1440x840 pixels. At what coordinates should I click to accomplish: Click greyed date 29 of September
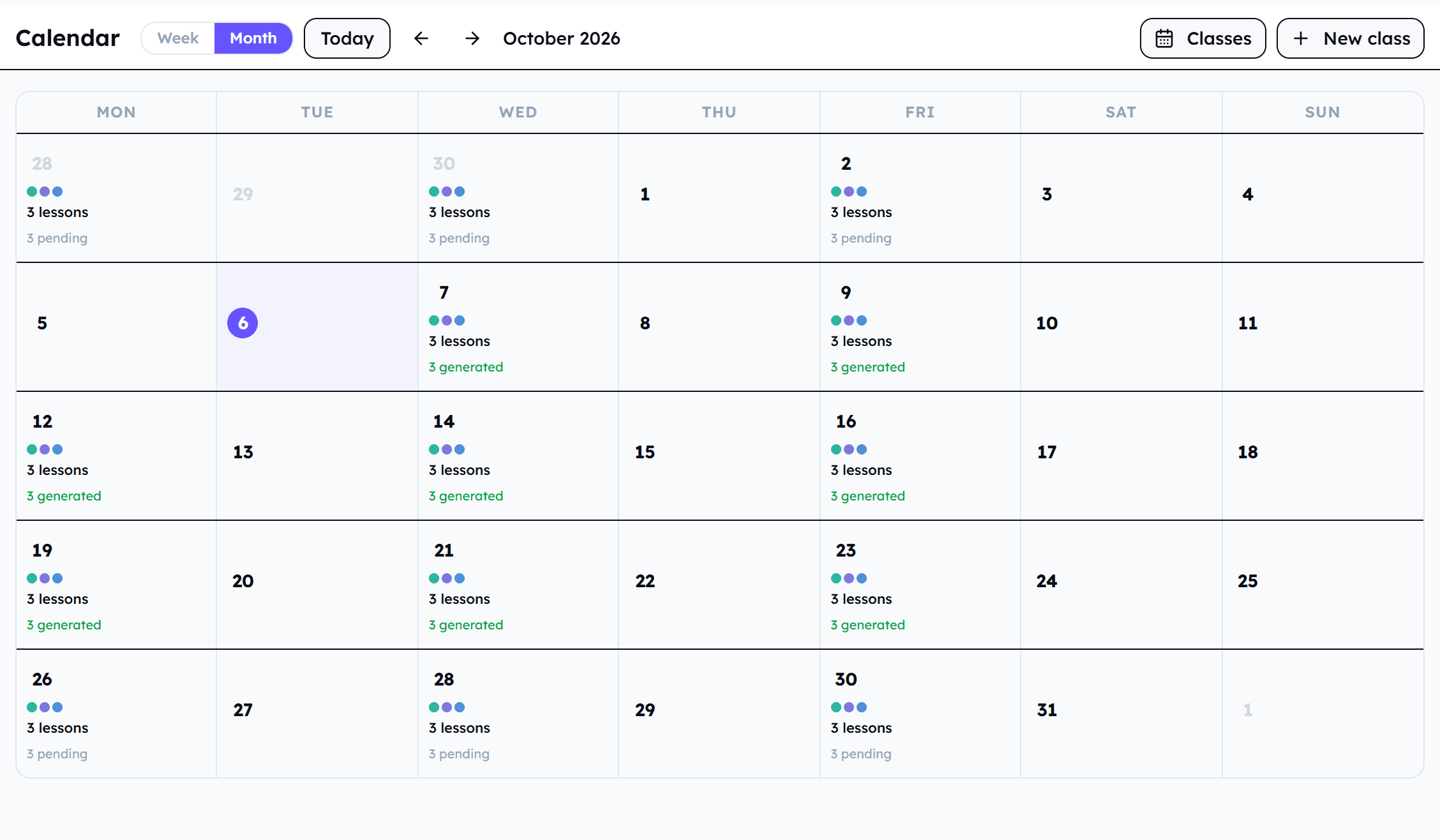click(243, 194)
